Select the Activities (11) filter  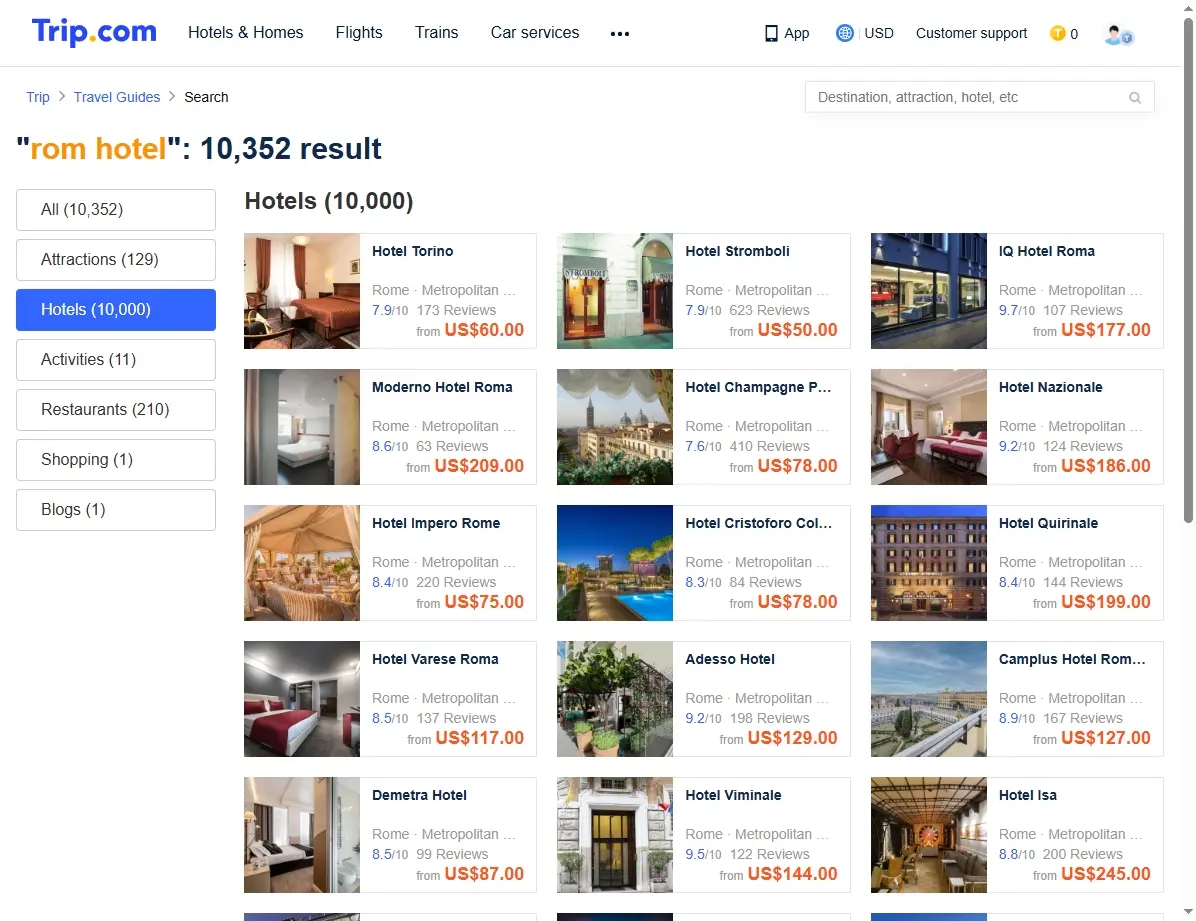(x=116, y=359)
